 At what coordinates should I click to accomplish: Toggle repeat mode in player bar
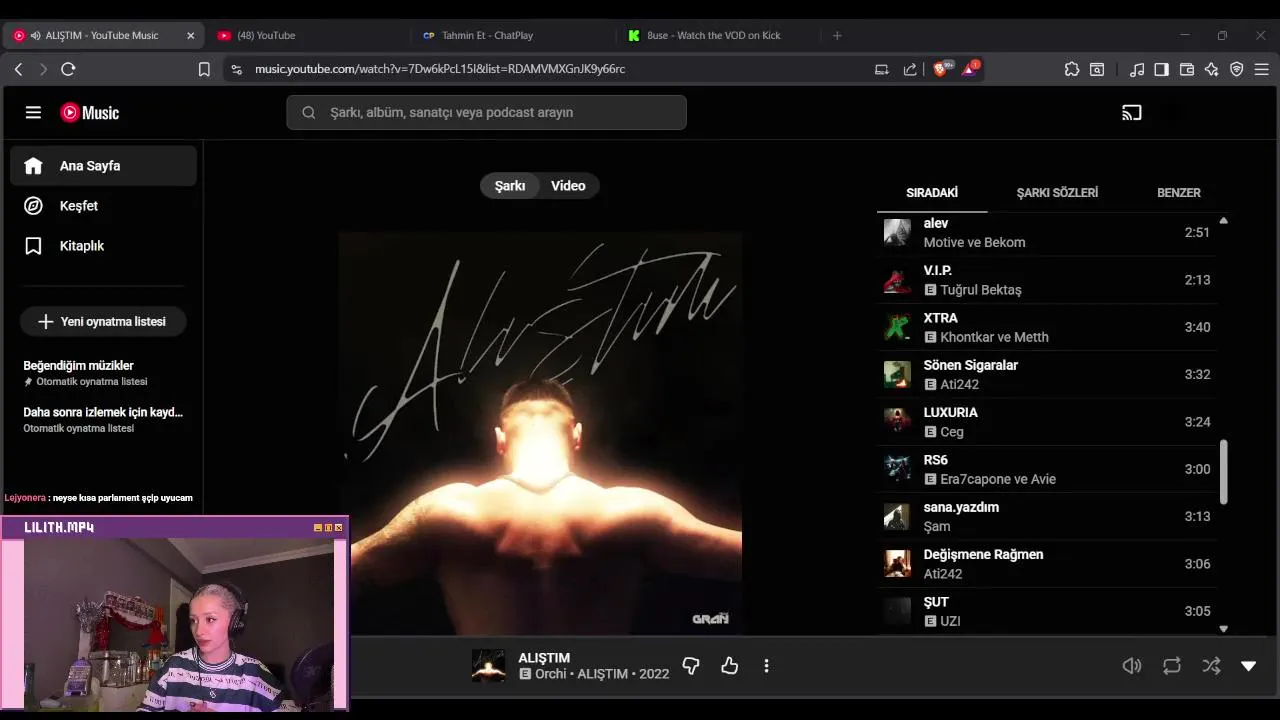pyautogui.click(x=1172, y=666)
